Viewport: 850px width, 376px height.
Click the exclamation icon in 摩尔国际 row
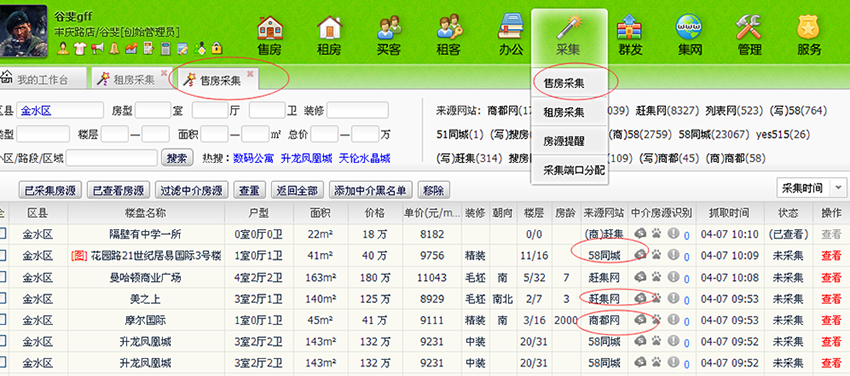tap(673, 320)
